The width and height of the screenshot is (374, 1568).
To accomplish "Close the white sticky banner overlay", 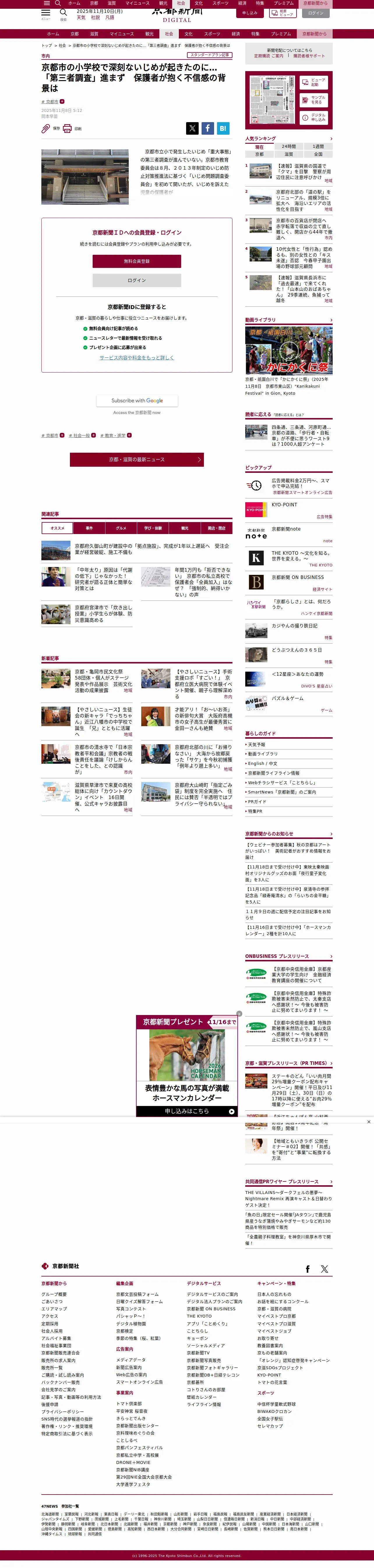I will [368, 1121].
